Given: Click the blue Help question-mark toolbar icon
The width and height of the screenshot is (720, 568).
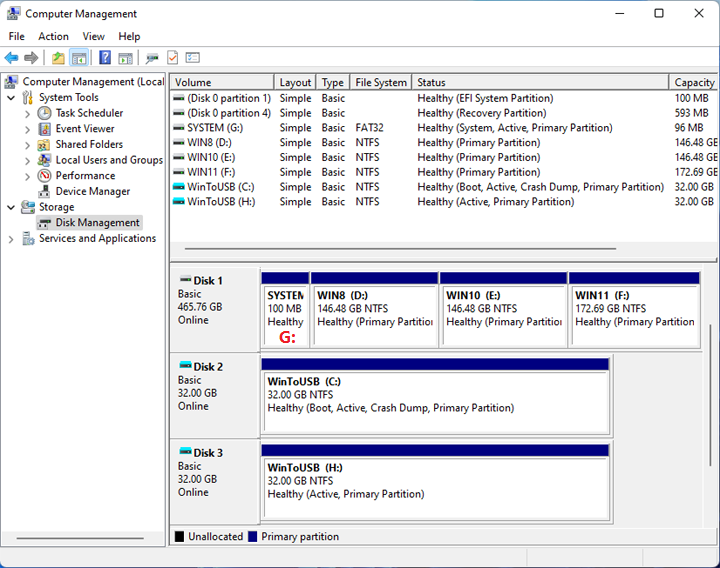Looking at the screenshot, I should (x=105, y=58).
